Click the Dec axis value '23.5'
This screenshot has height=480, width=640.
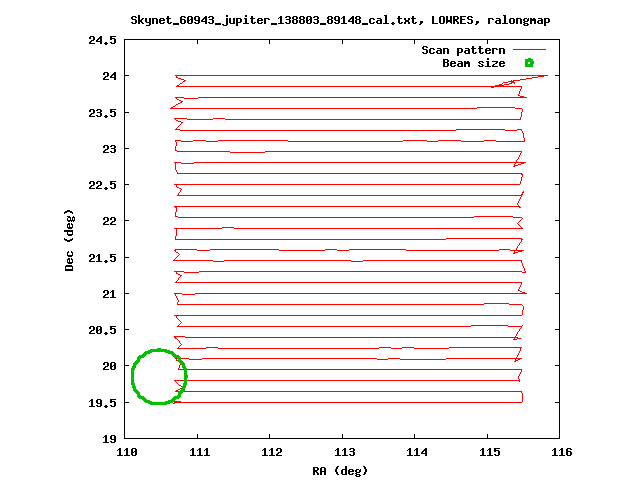pos(102,113)
